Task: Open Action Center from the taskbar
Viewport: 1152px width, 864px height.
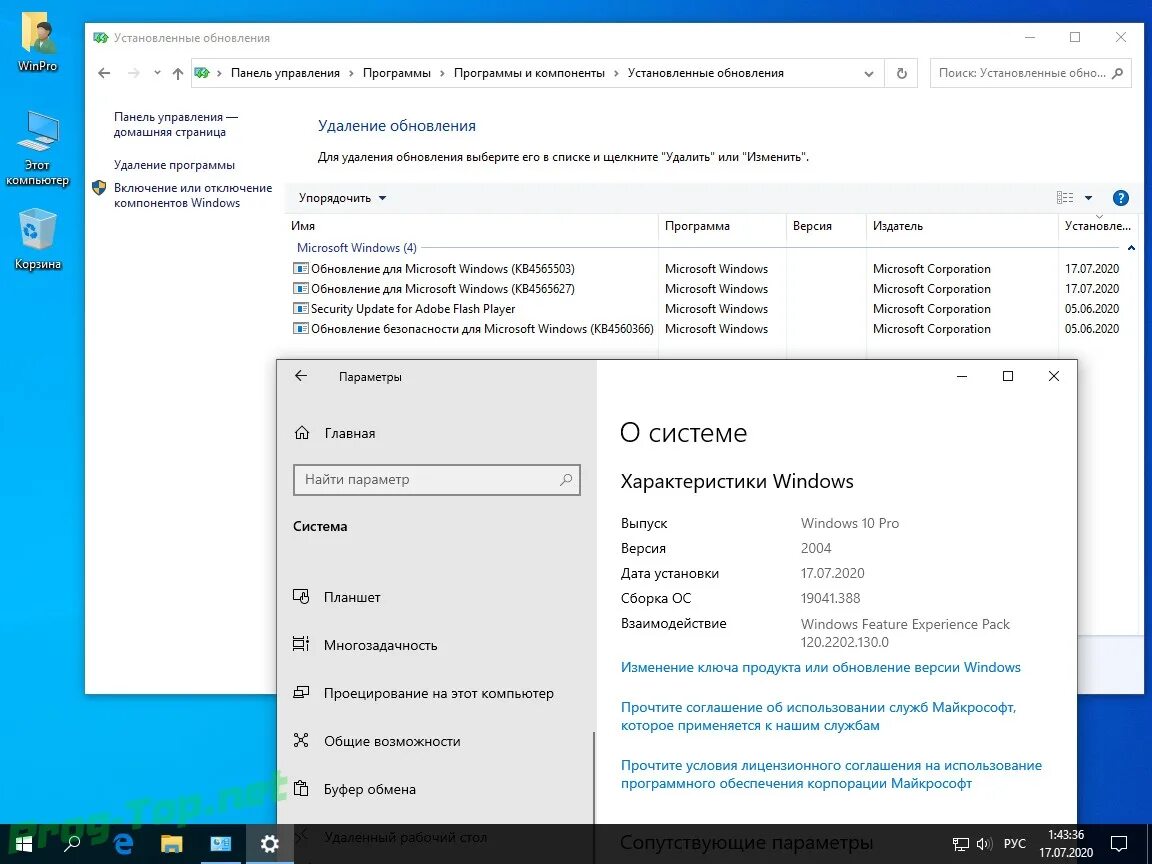Action: (x=1119, y=843)
